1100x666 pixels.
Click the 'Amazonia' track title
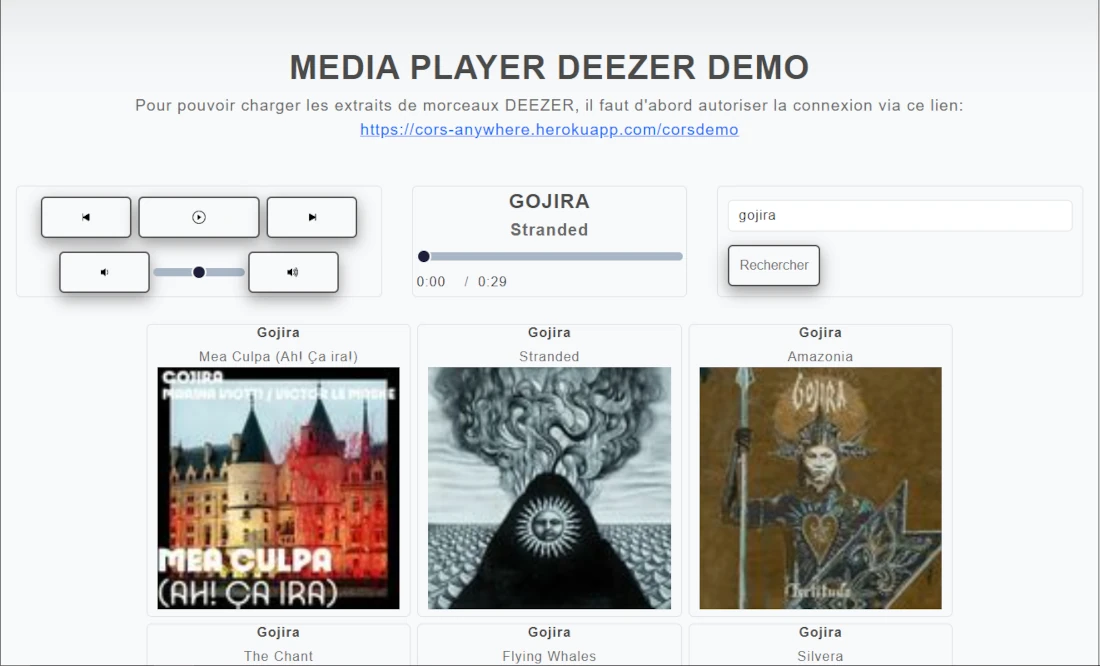820,357
